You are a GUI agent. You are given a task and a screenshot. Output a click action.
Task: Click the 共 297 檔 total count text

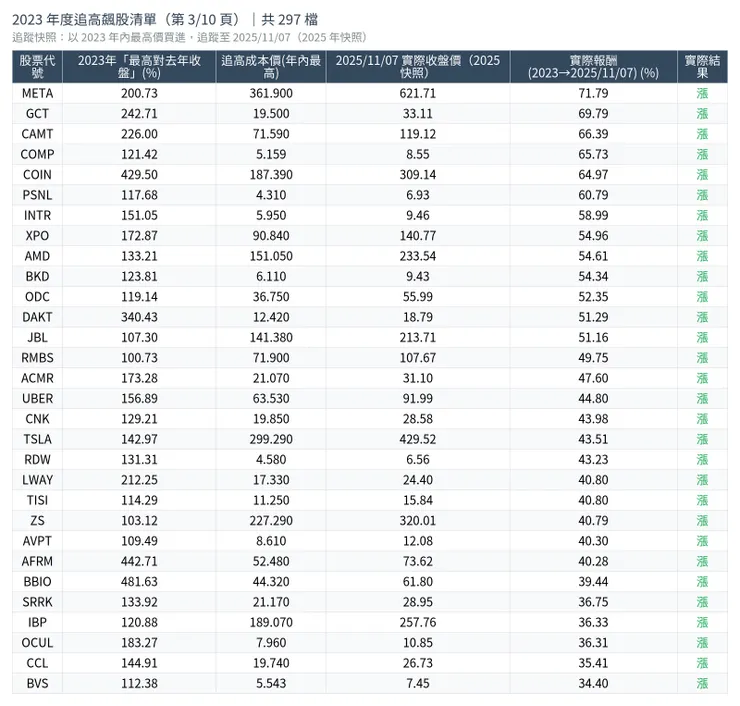tap(290, 19)
